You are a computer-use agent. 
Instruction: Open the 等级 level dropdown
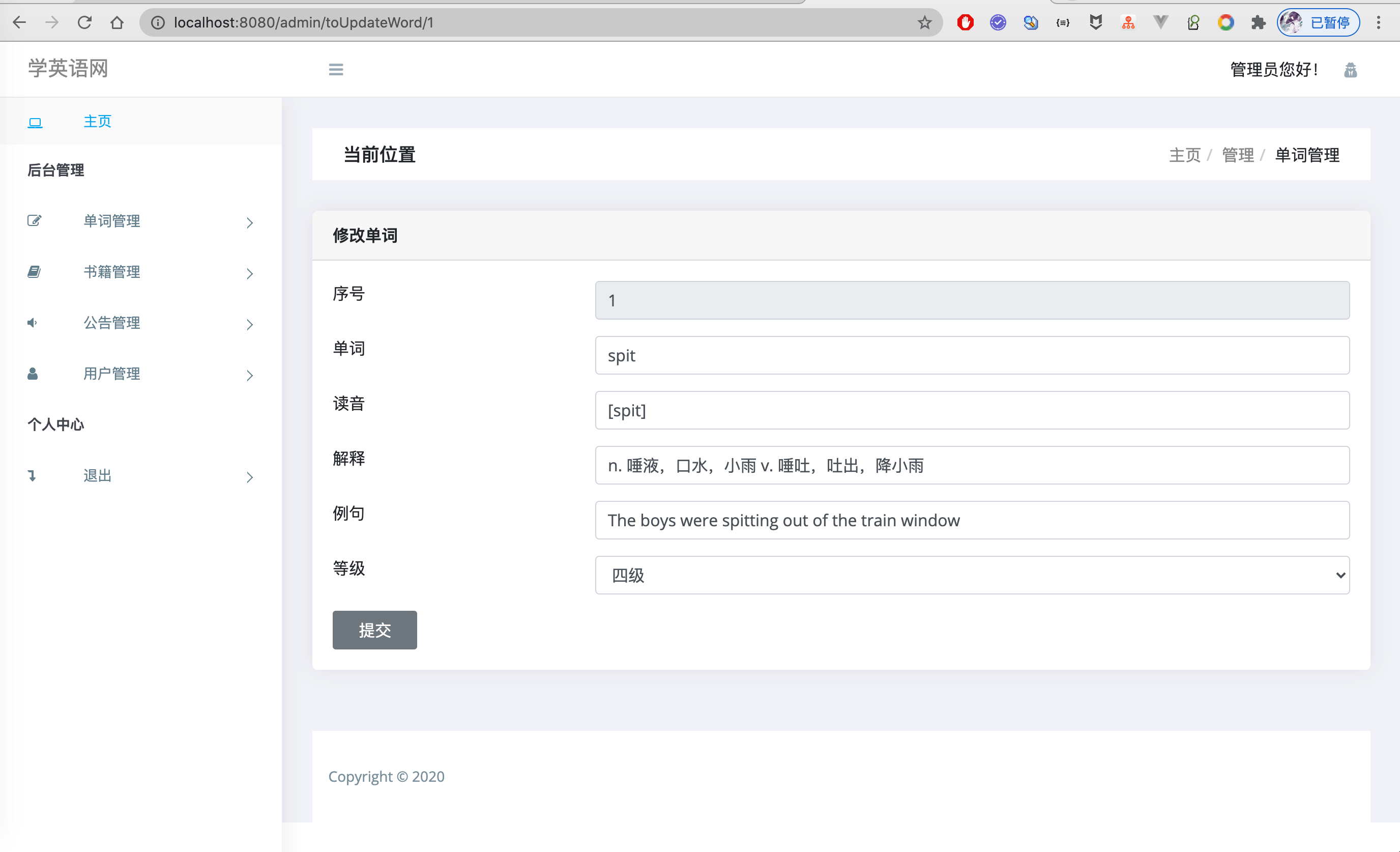pos(972,575)
